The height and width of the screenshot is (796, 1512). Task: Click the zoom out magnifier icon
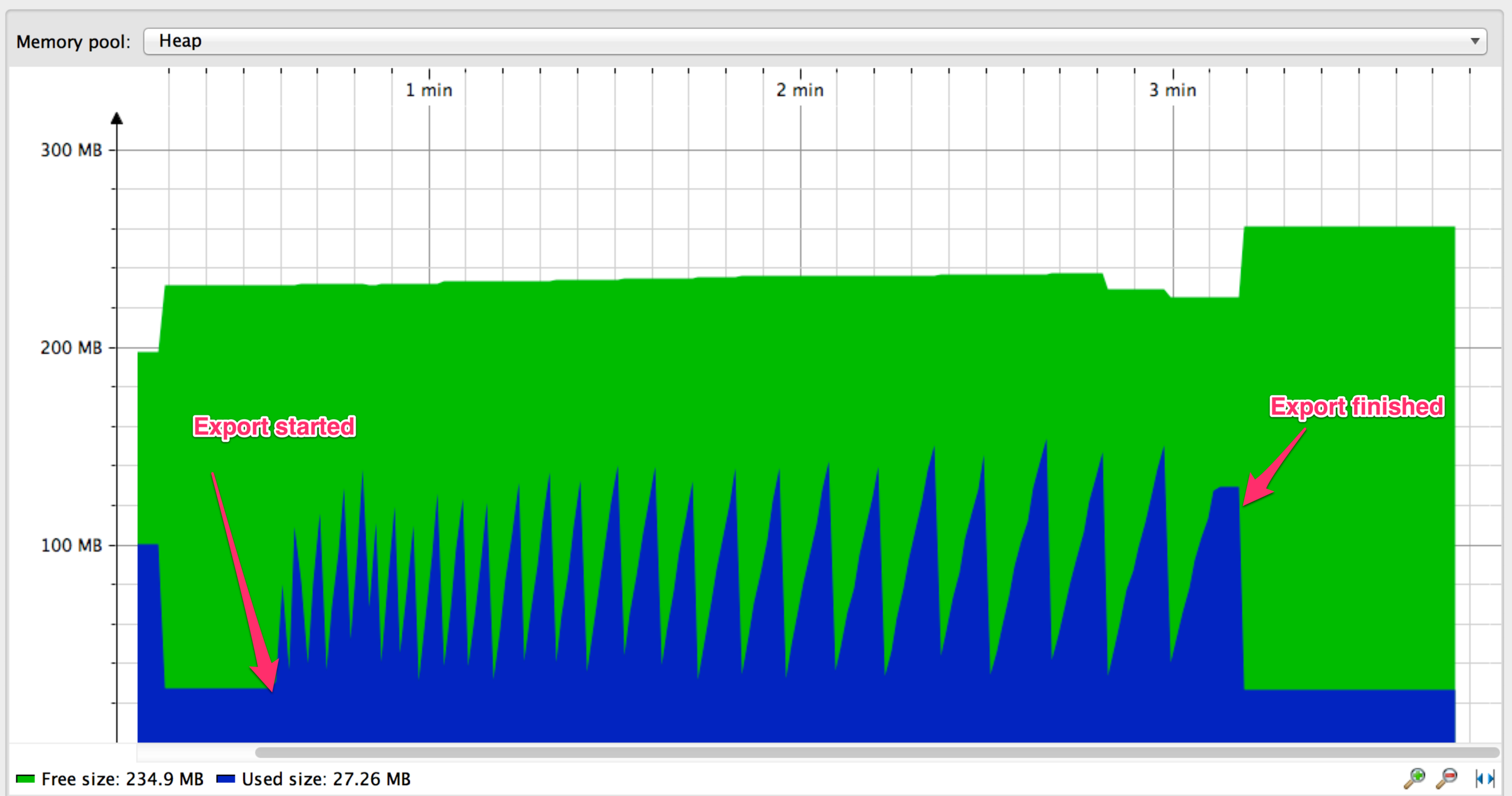[1447, 777]
